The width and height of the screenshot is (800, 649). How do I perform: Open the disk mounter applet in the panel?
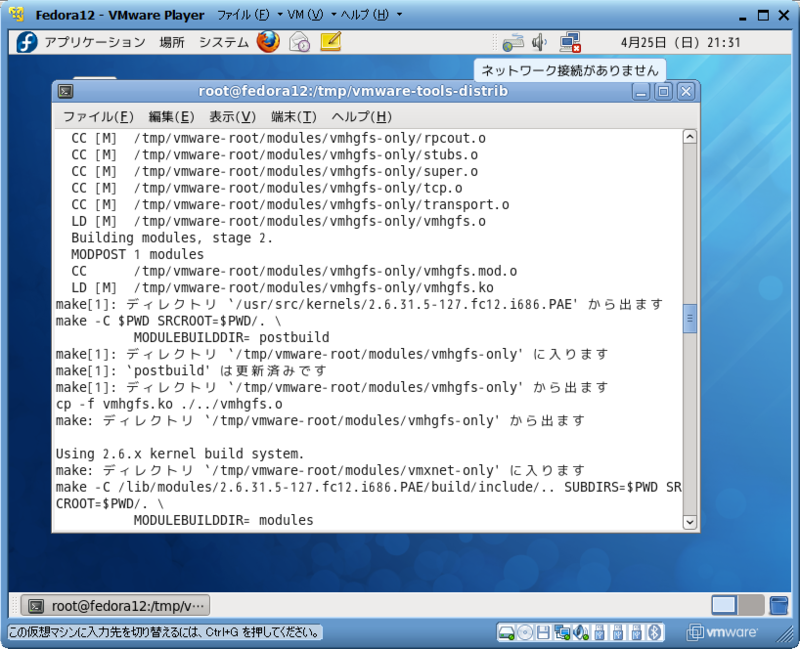(x=513, y=42)
